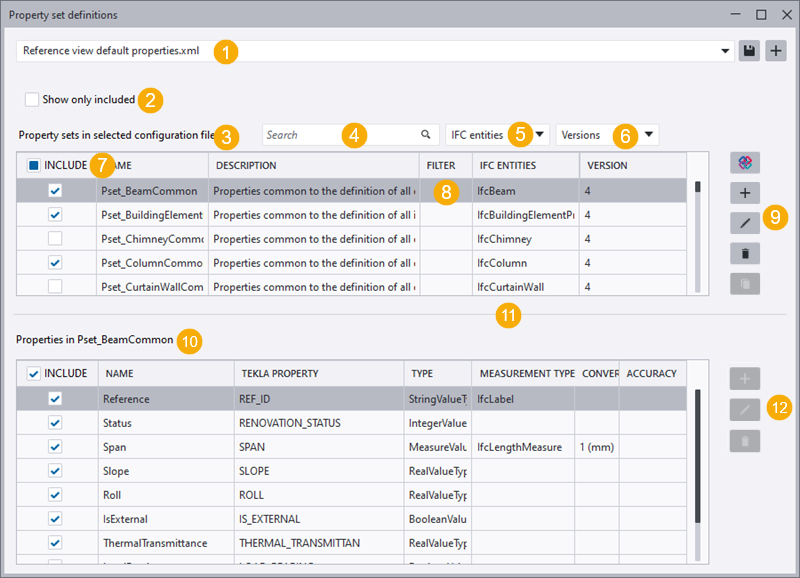Open the configuration file dropdown
The image size is (800, 578).
pyautogui.click(x=724, y=51)
